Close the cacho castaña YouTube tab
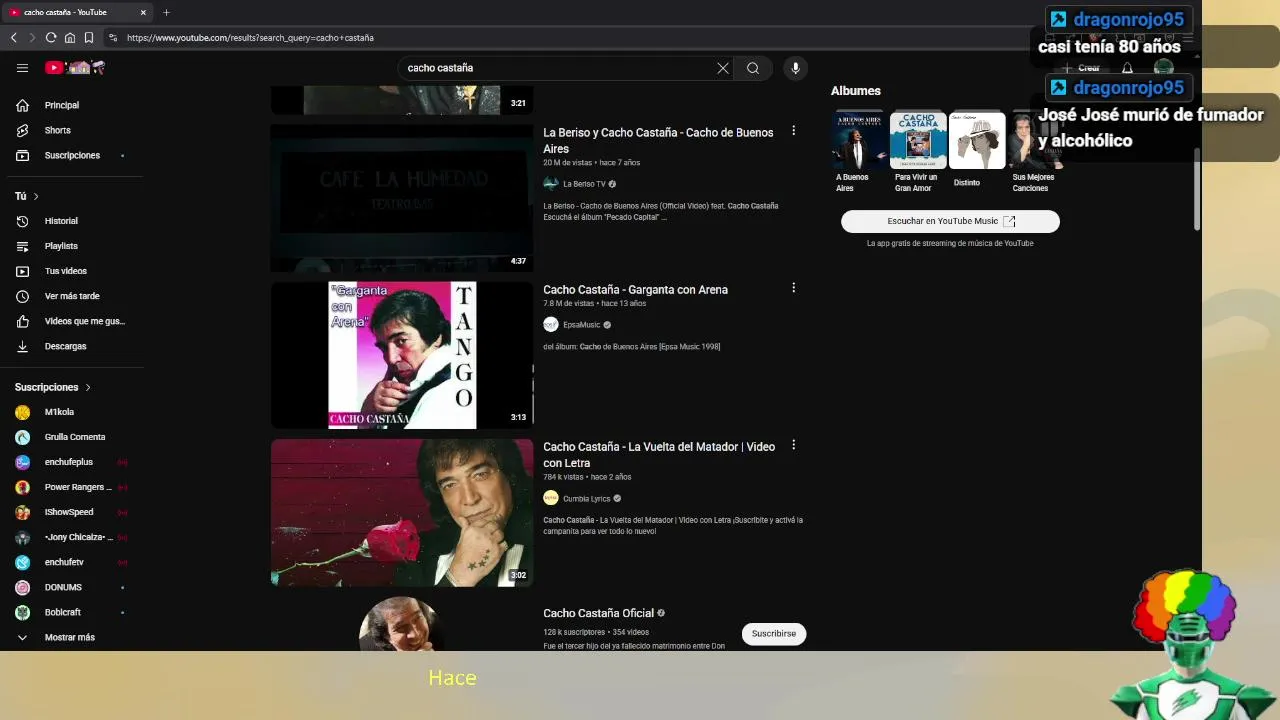1280x720 pixels. pos(143,12)
